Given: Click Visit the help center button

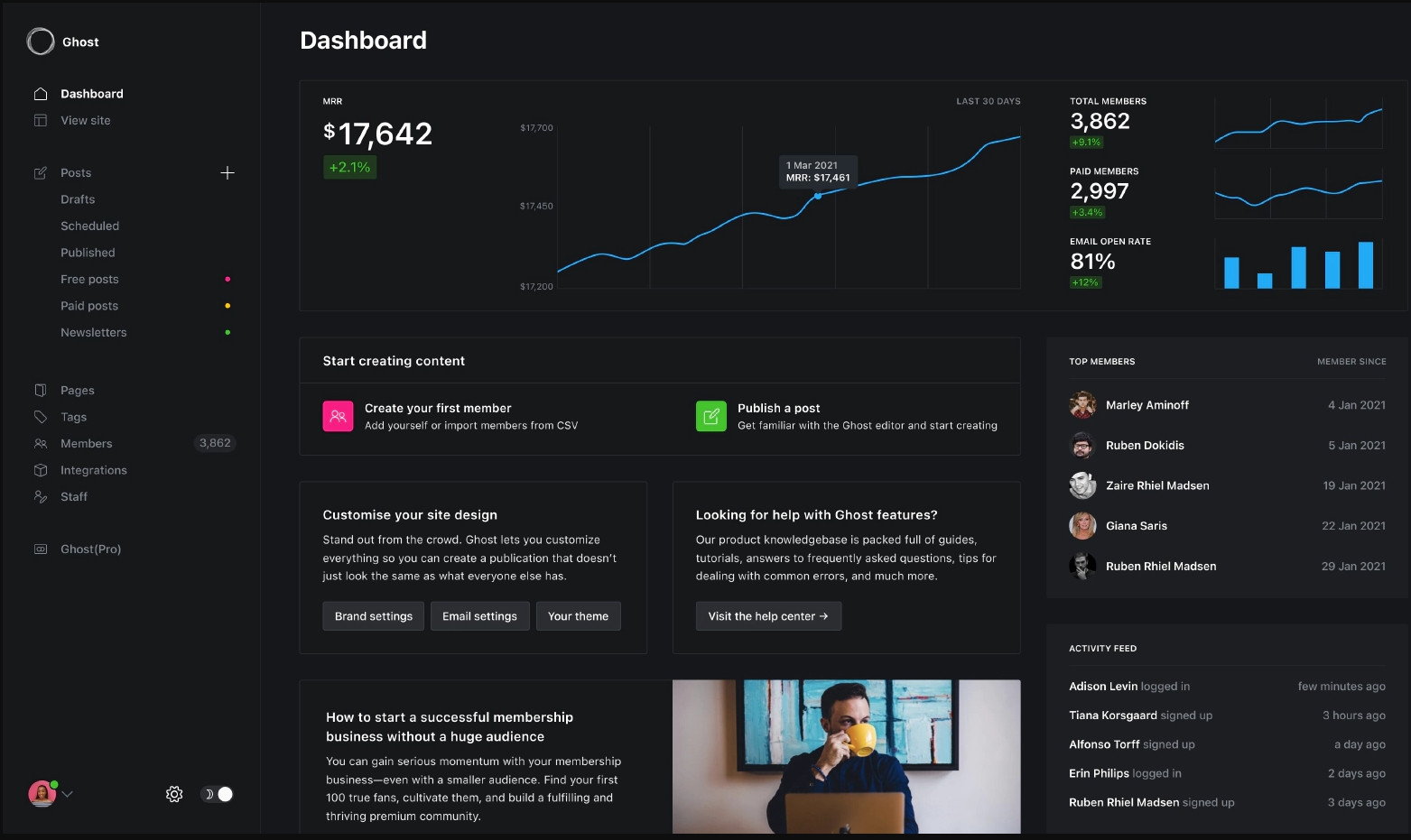Looking at the screenshot, I should [768, 616].
